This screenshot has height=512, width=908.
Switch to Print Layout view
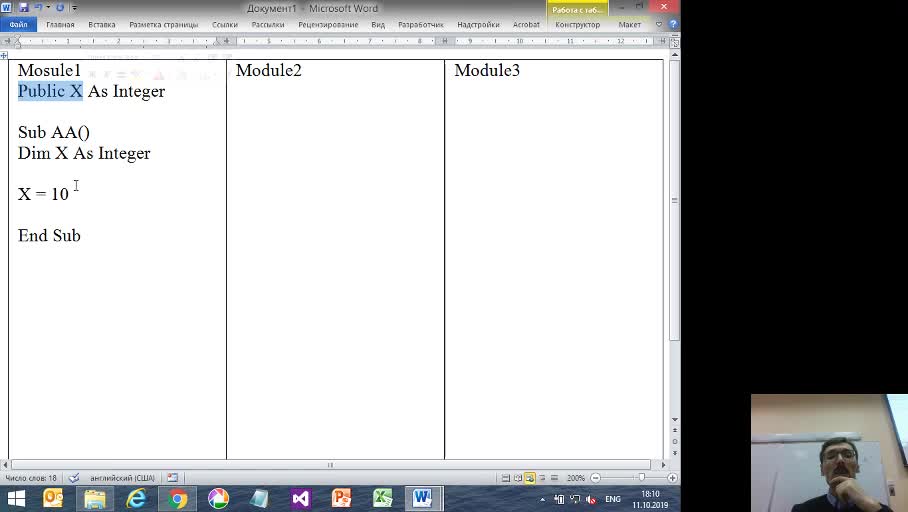point(506,478)
